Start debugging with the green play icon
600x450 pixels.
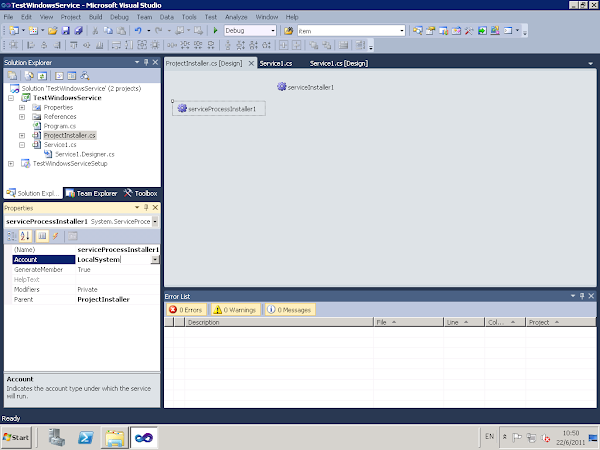[x=215, y=31]
